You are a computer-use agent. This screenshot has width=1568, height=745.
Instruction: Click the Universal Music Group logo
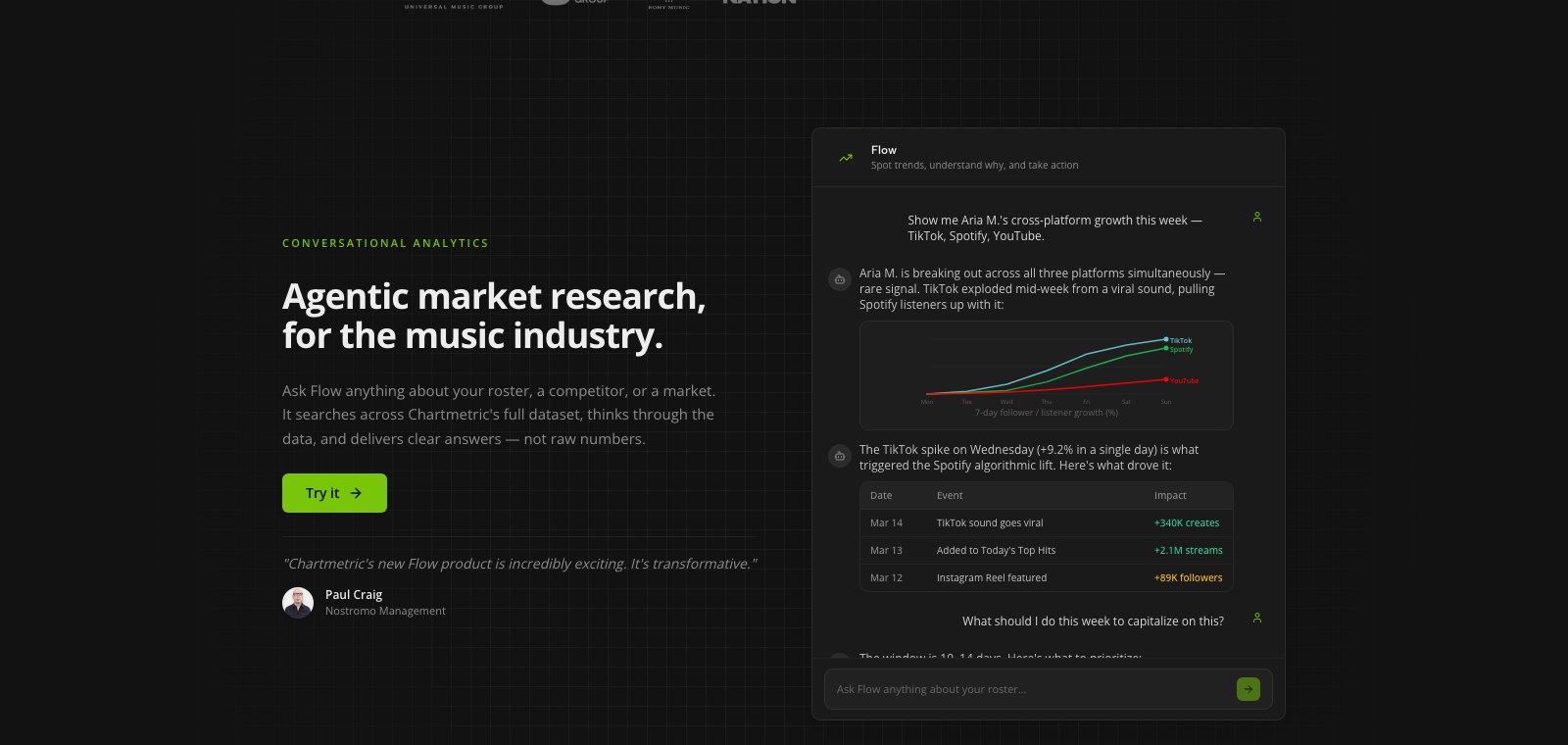click(x=454, y=6)
